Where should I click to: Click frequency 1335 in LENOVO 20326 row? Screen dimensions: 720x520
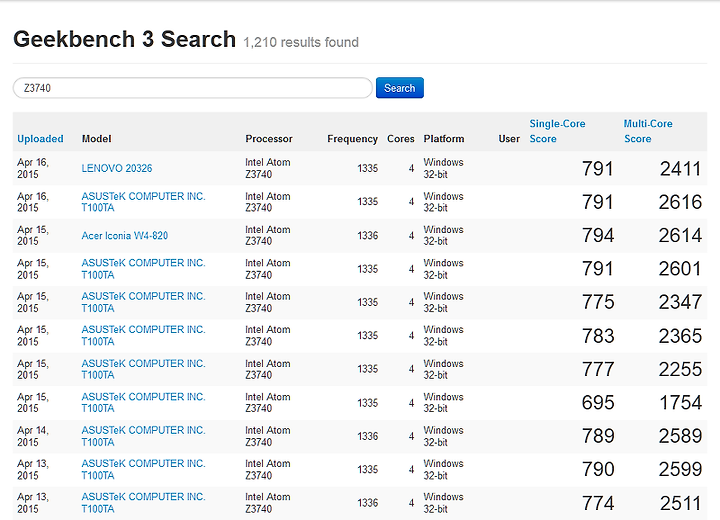[x=368, y=169]
